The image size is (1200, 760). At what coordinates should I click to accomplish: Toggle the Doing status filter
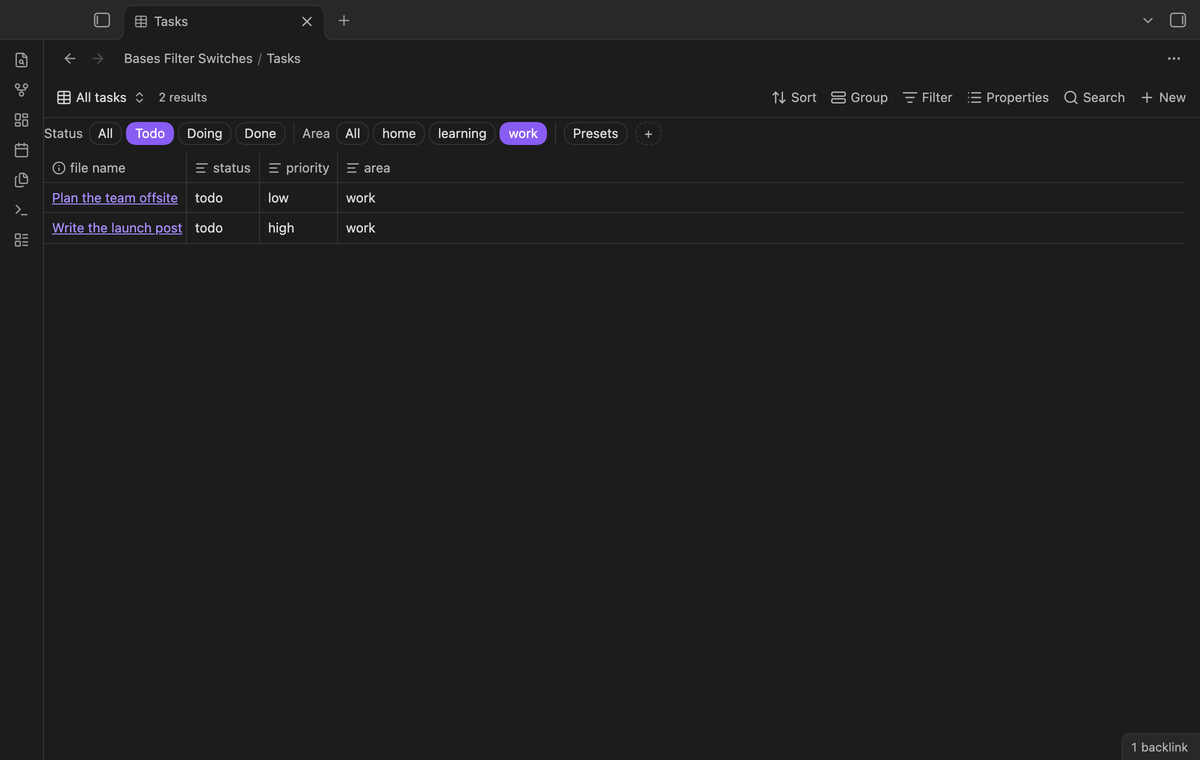pos(205,133)
